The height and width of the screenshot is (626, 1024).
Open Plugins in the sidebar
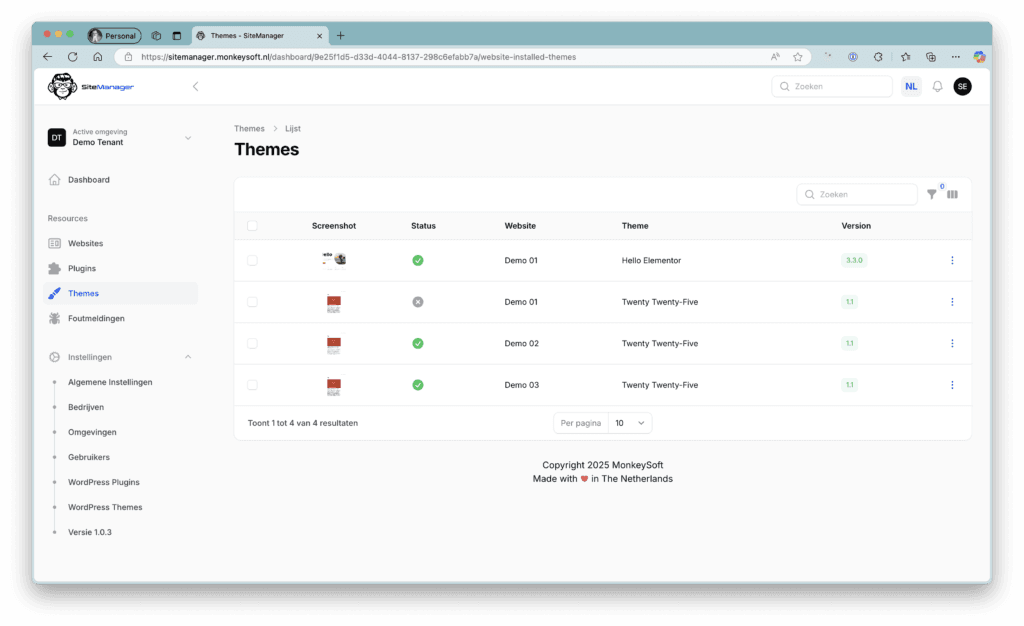click(82, 268)
